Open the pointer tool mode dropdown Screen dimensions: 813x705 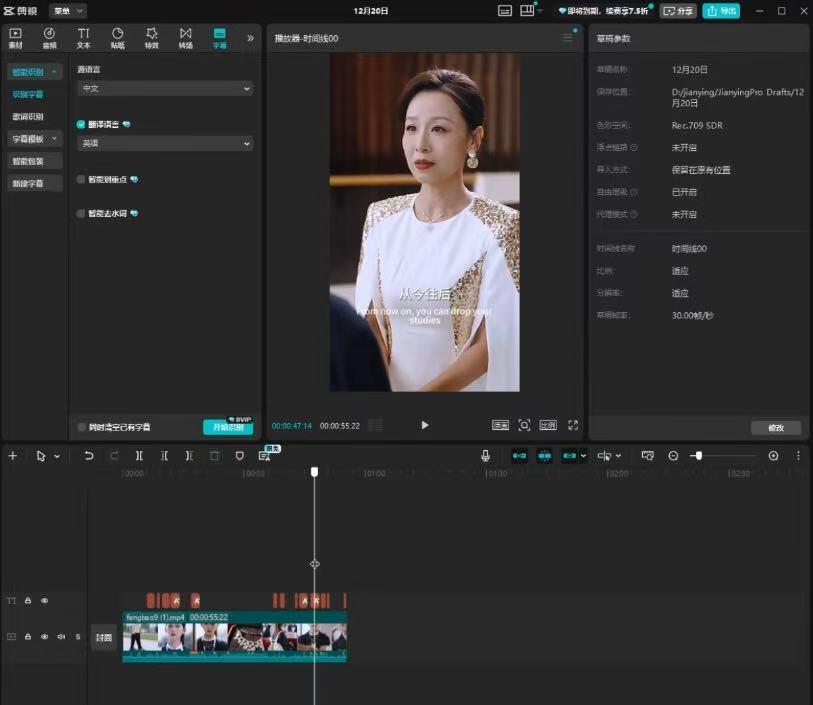click(57, 456)
